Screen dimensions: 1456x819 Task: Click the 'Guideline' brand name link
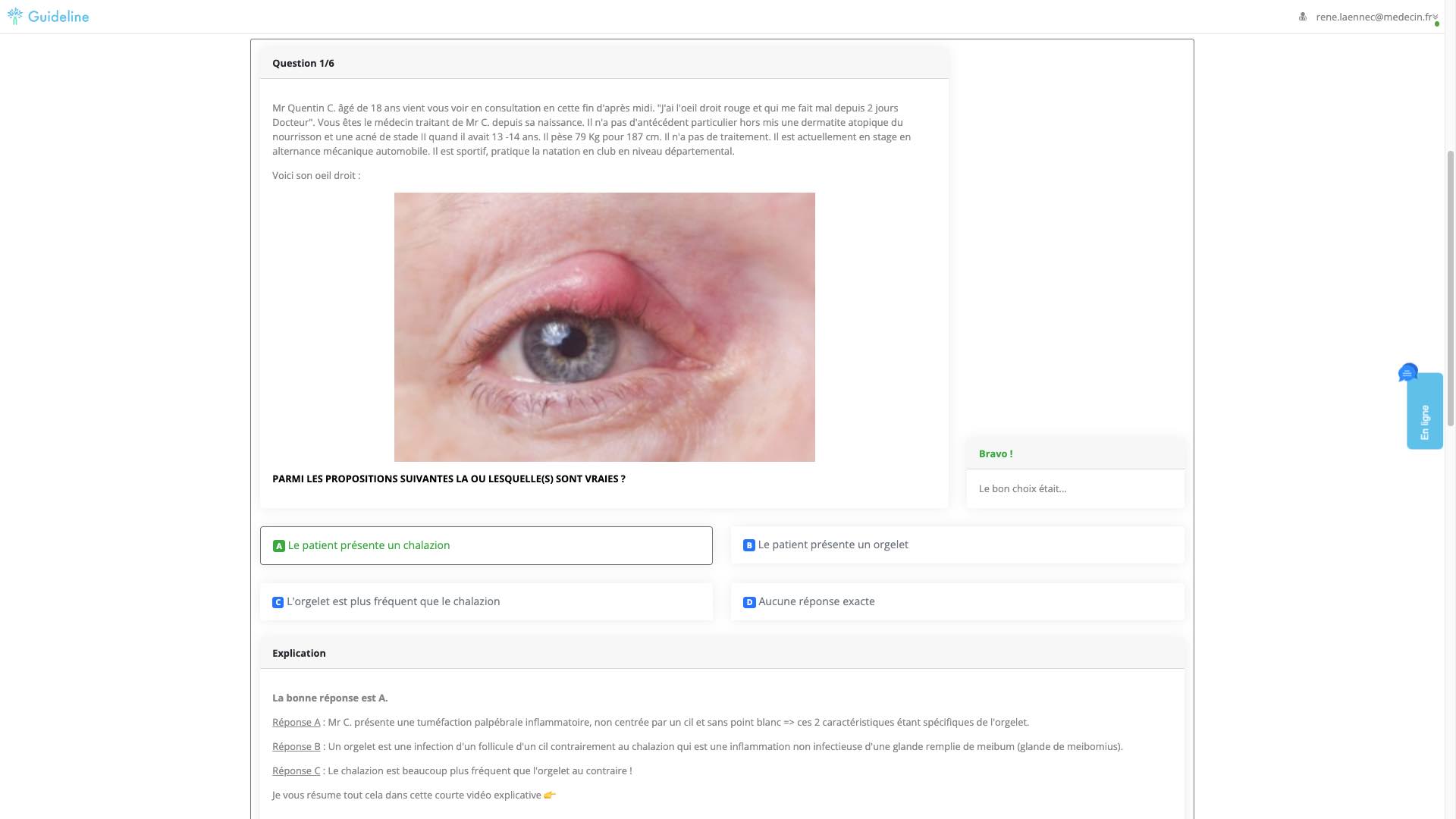[x=58, y=16]
